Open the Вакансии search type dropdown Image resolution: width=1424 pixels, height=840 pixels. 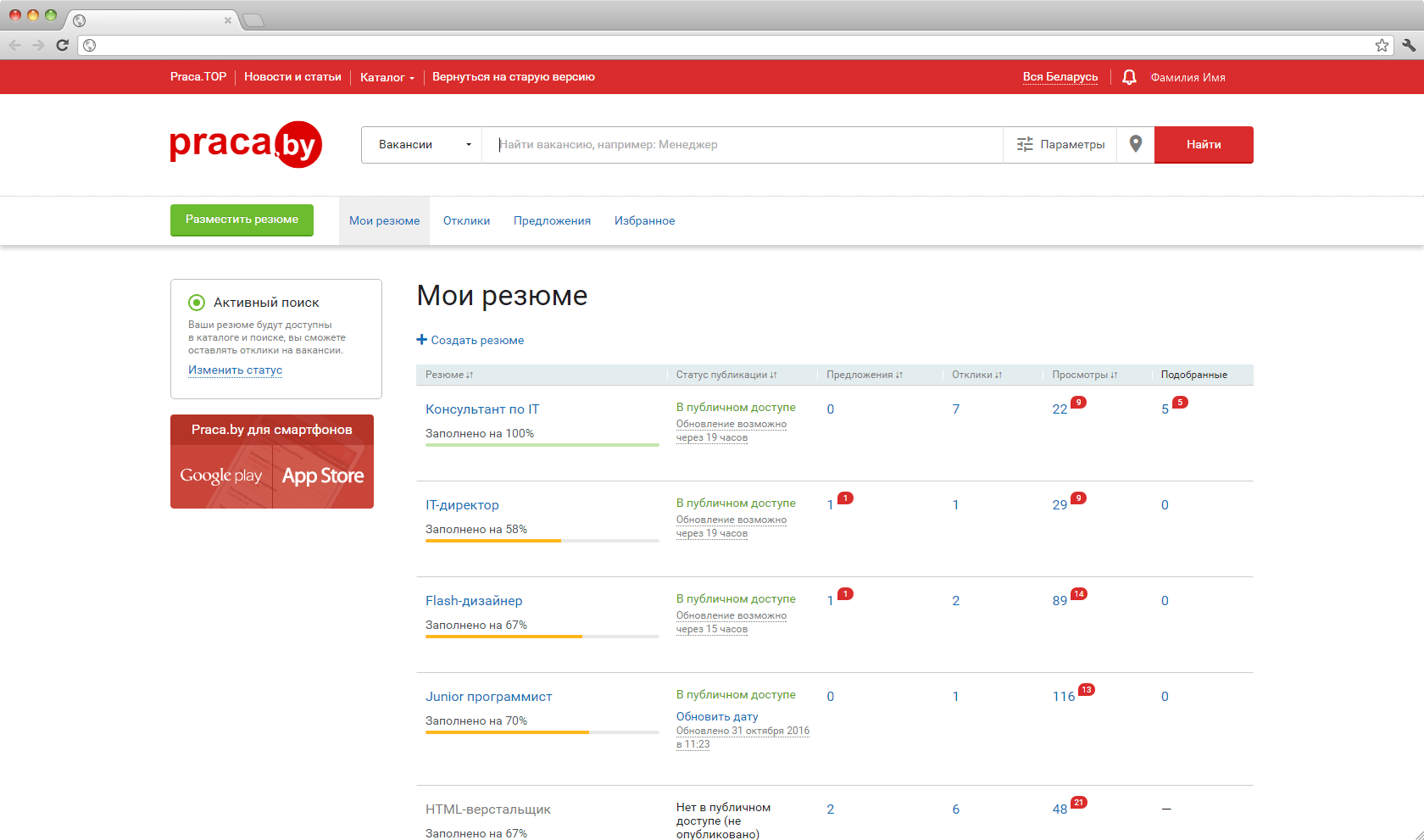tap(422, 145)
